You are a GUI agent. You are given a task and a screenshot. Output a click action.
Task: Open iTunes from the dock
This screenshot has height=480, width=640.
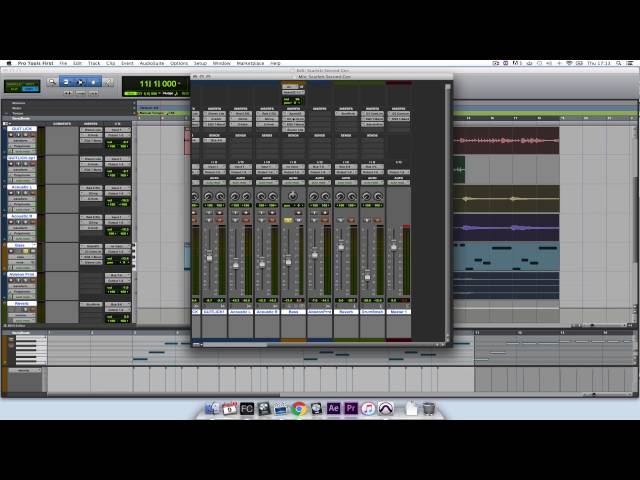368,408
